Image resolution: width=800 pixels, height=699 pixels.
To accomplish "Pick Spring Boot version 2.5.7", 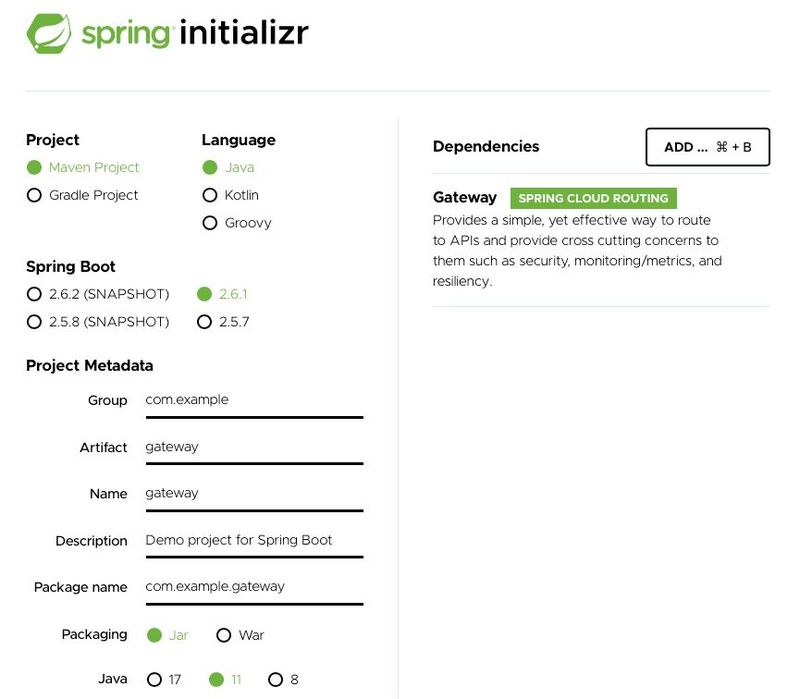I will (205, 322).
